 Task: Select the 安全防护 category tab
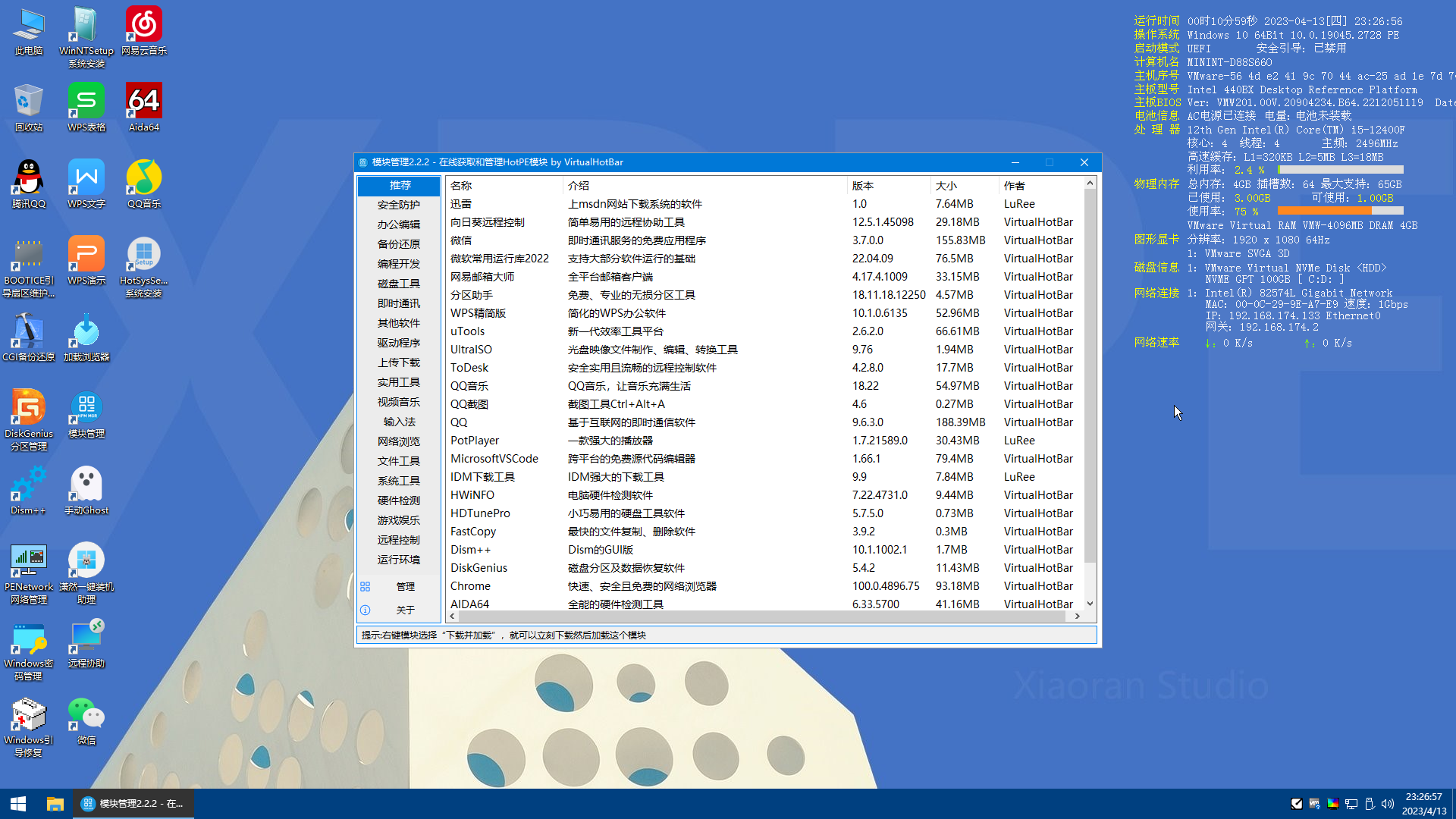(399, 205)
